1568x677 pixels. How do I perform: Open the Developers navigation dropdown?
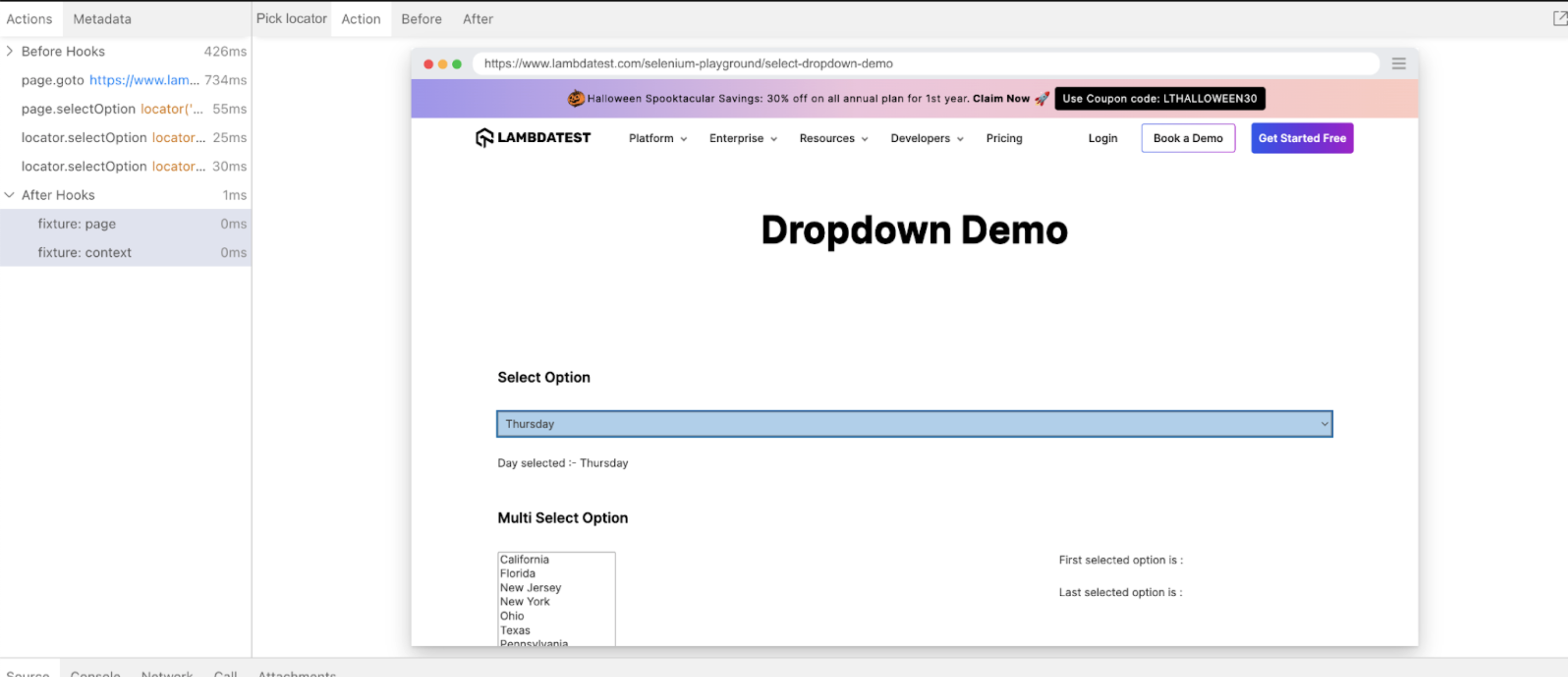[926, 138]
